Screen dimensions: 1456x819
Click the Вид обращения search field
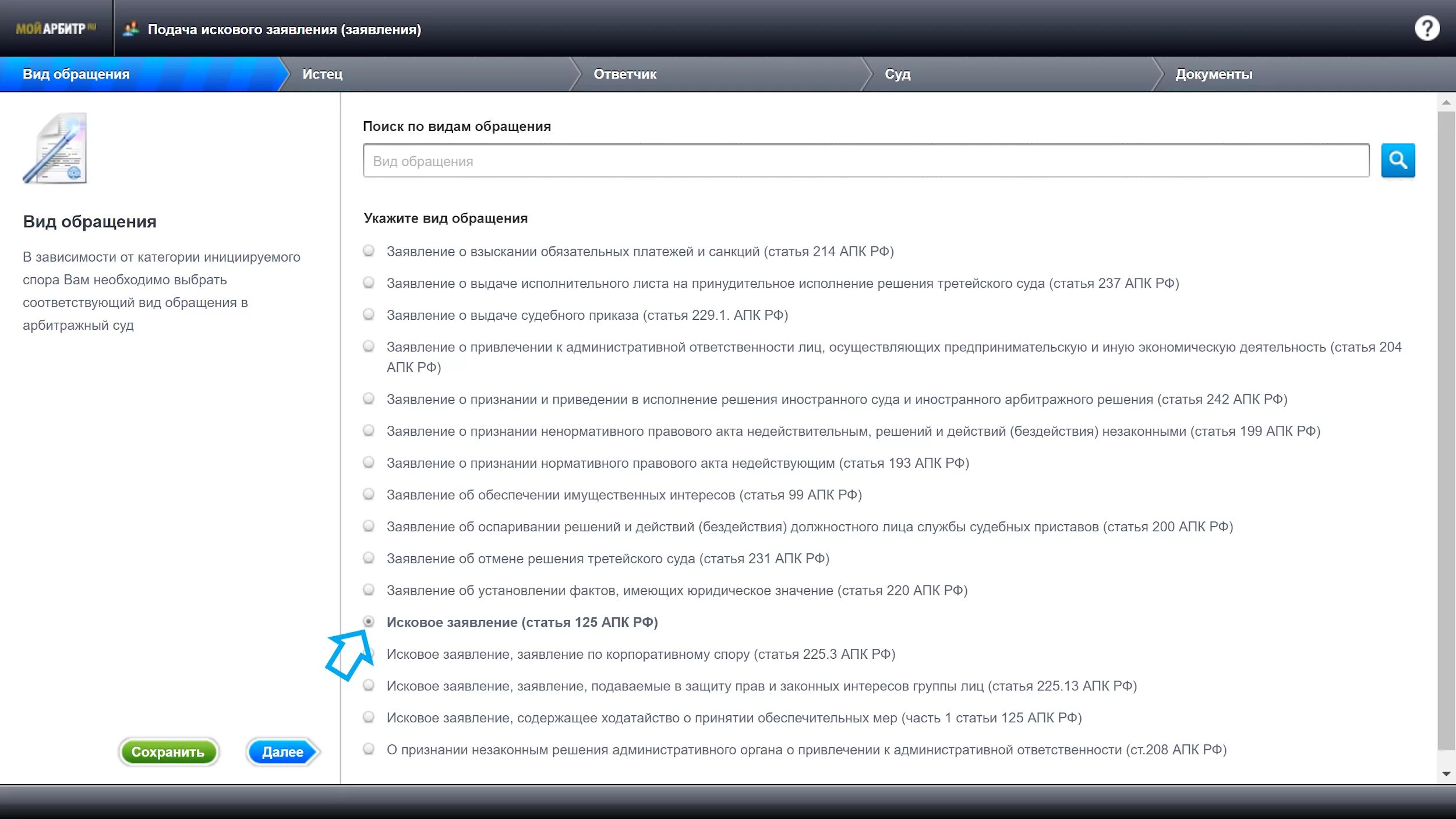865,161
